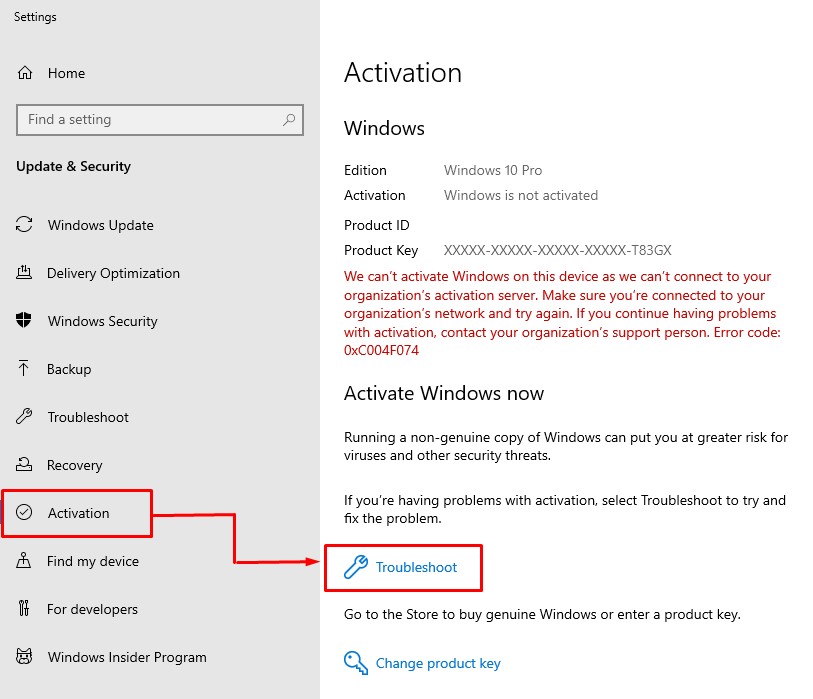Select the Windows Update sidebar icon
813x699 pixels.
pyautogui.click(x=23, y=225)
